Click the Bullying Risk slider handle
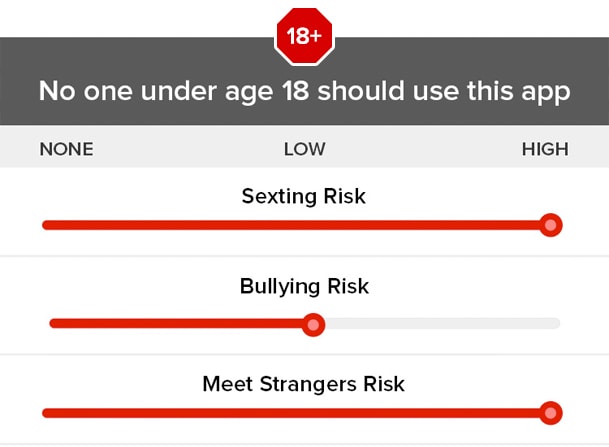Screen dimensions: 609x447 pyautogui.click(x=313, y=324)
